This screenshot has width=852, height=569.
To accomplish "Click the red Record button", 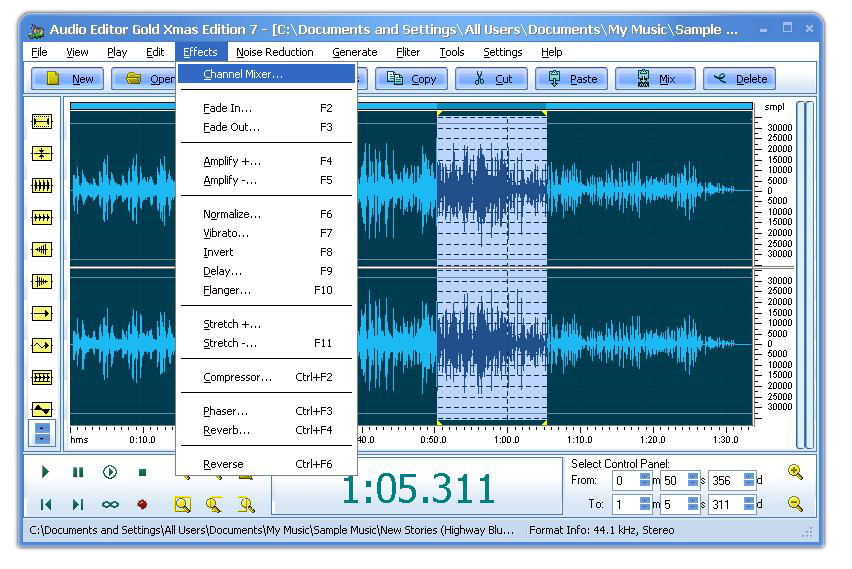I will [x=142, y=504].
